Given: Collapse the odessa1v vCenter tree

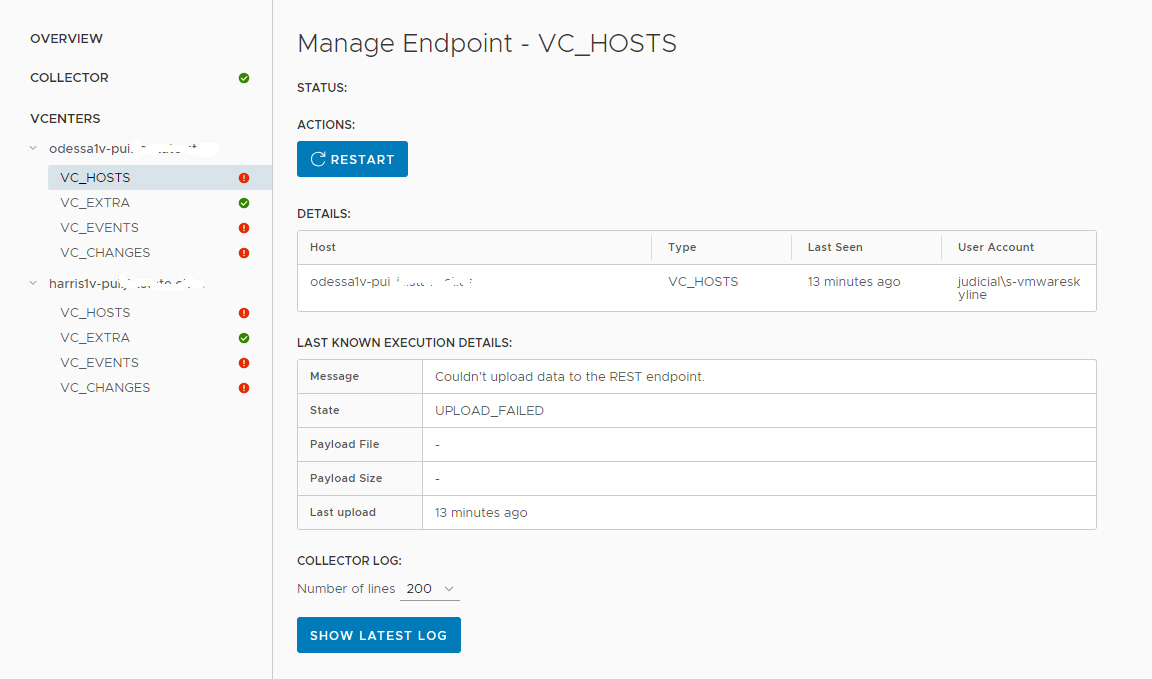Looking at the screenshot, I should 31,147.
